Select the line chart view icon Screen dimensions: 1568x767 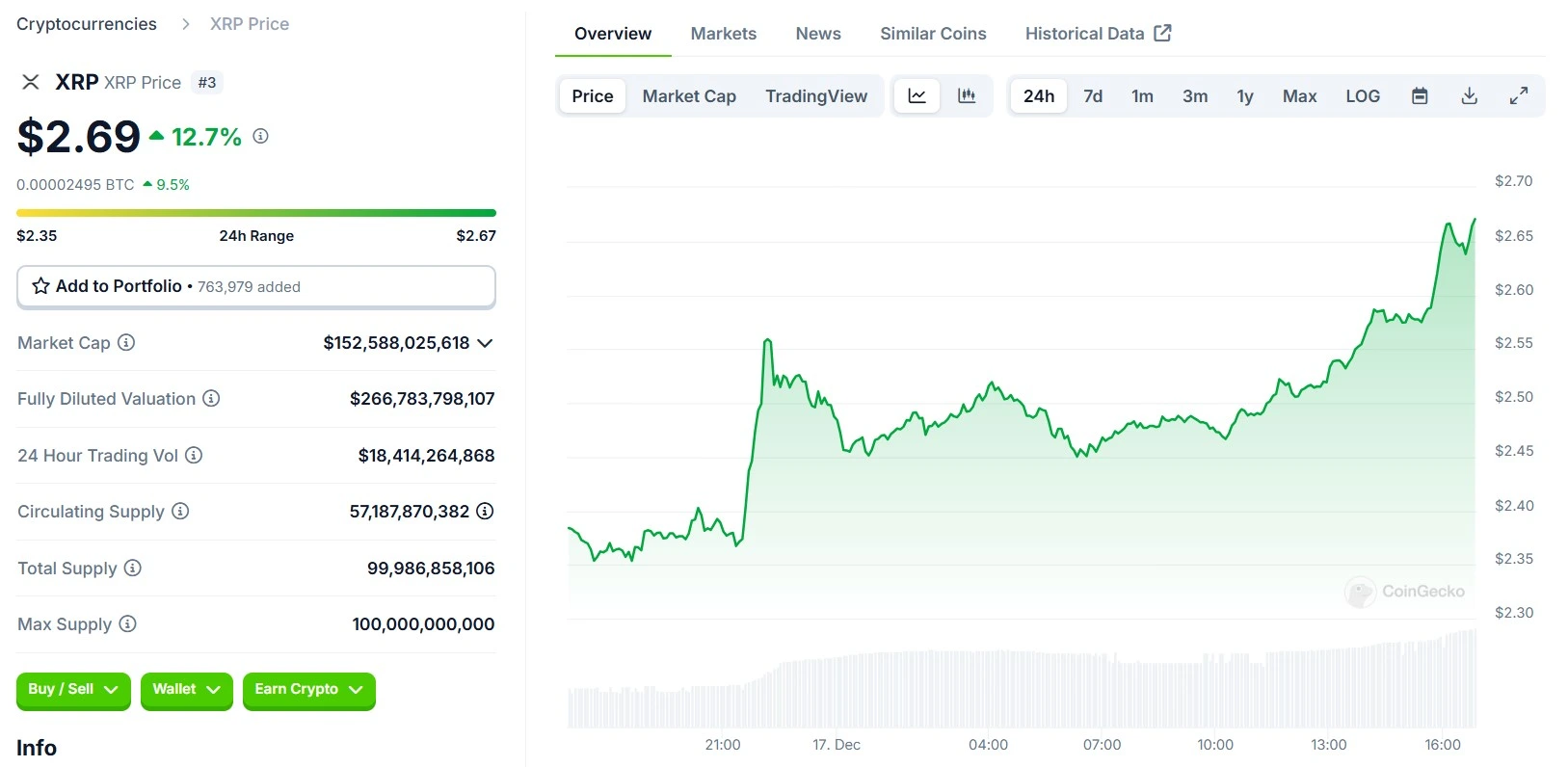tap(917, 96)
